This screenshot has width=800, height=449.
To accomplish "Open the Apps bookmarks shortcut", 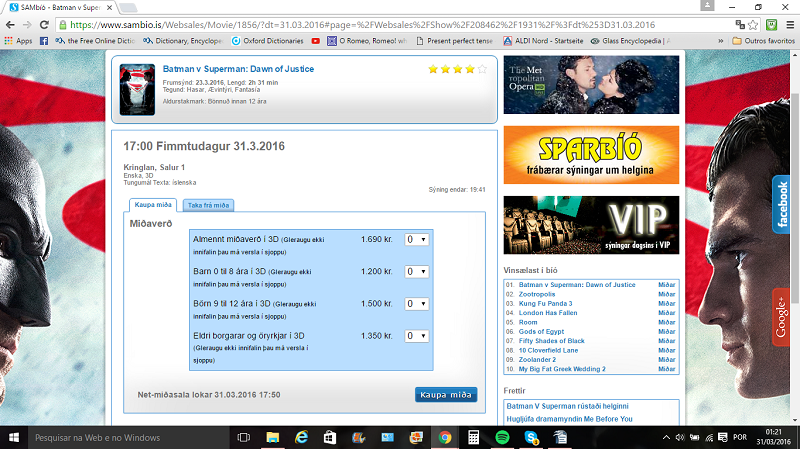I will click(18, 41).
